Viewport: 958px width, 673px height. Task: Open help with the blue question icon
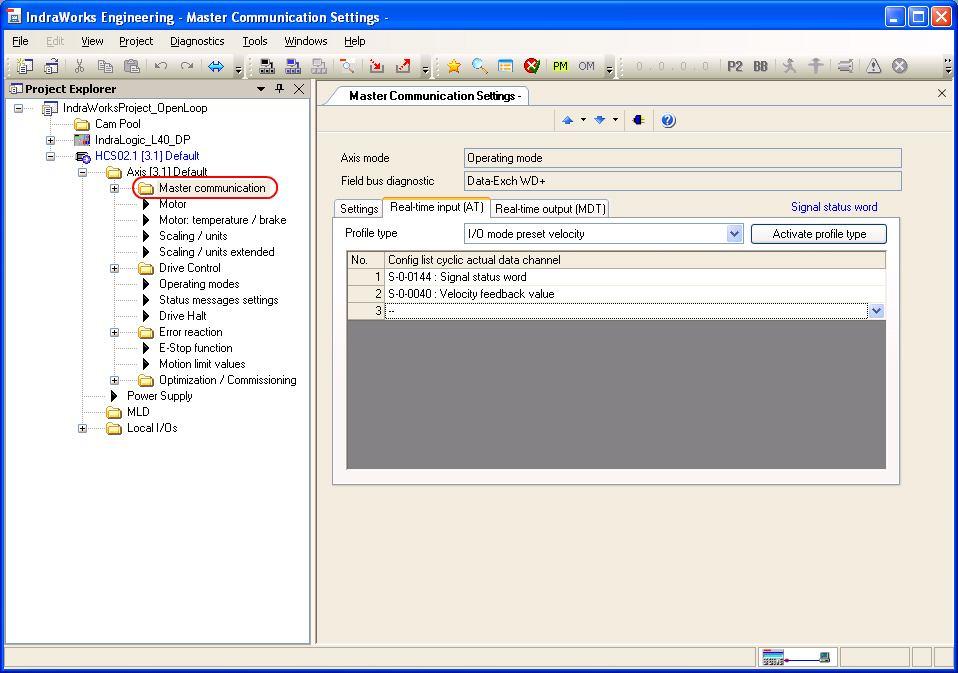tap(668, 120)
